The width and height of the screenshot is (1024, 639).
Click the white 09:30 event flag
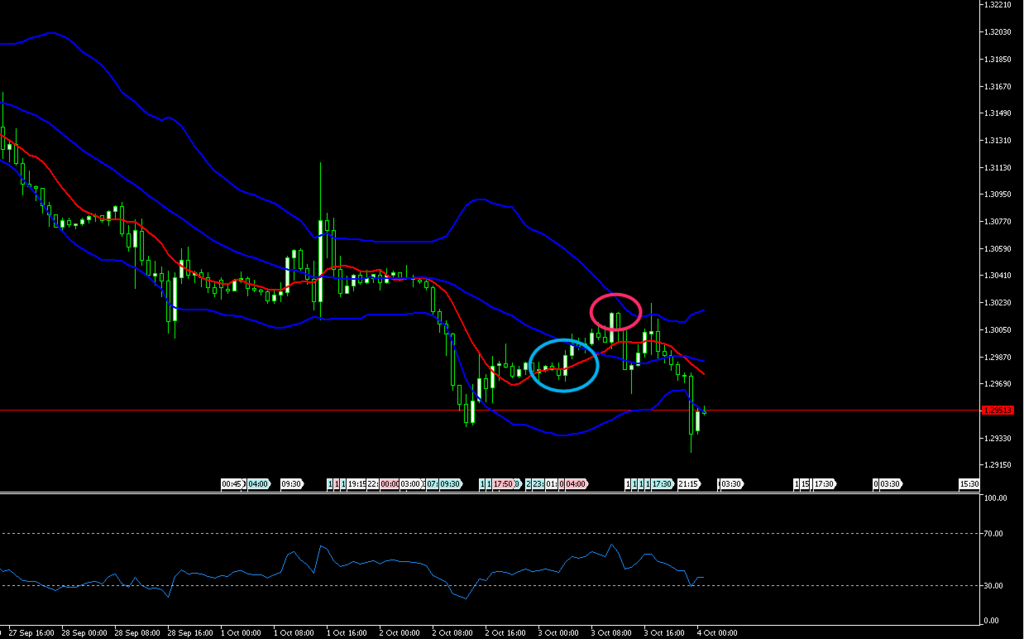click(292, 484)
